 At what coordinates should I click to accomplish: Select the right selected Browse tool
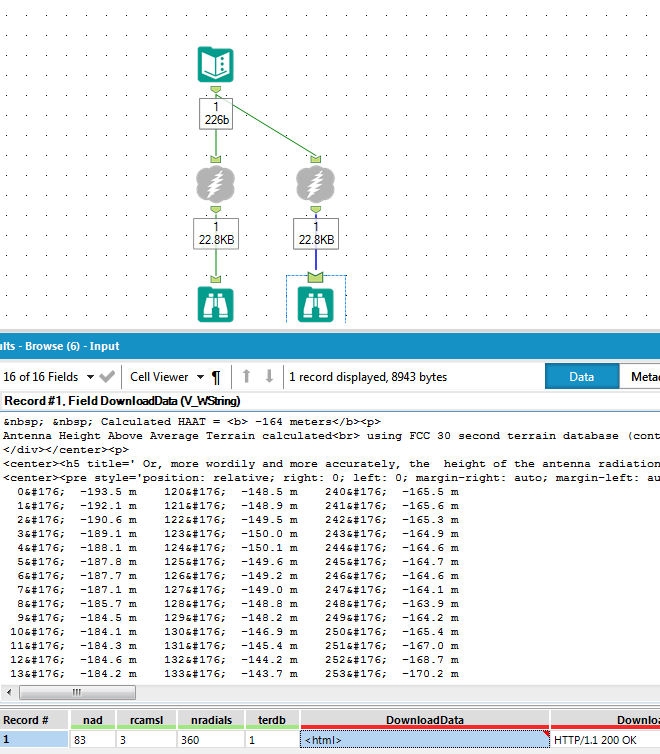pyautogui.click(x=315, y=305)
